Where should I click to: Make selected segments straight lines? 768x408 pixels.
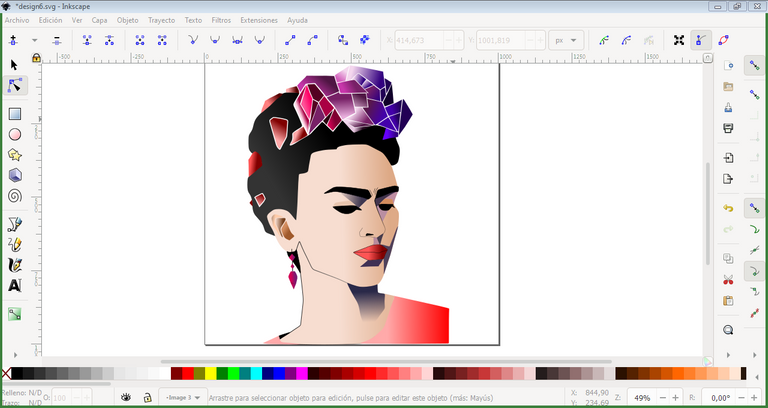290,40
